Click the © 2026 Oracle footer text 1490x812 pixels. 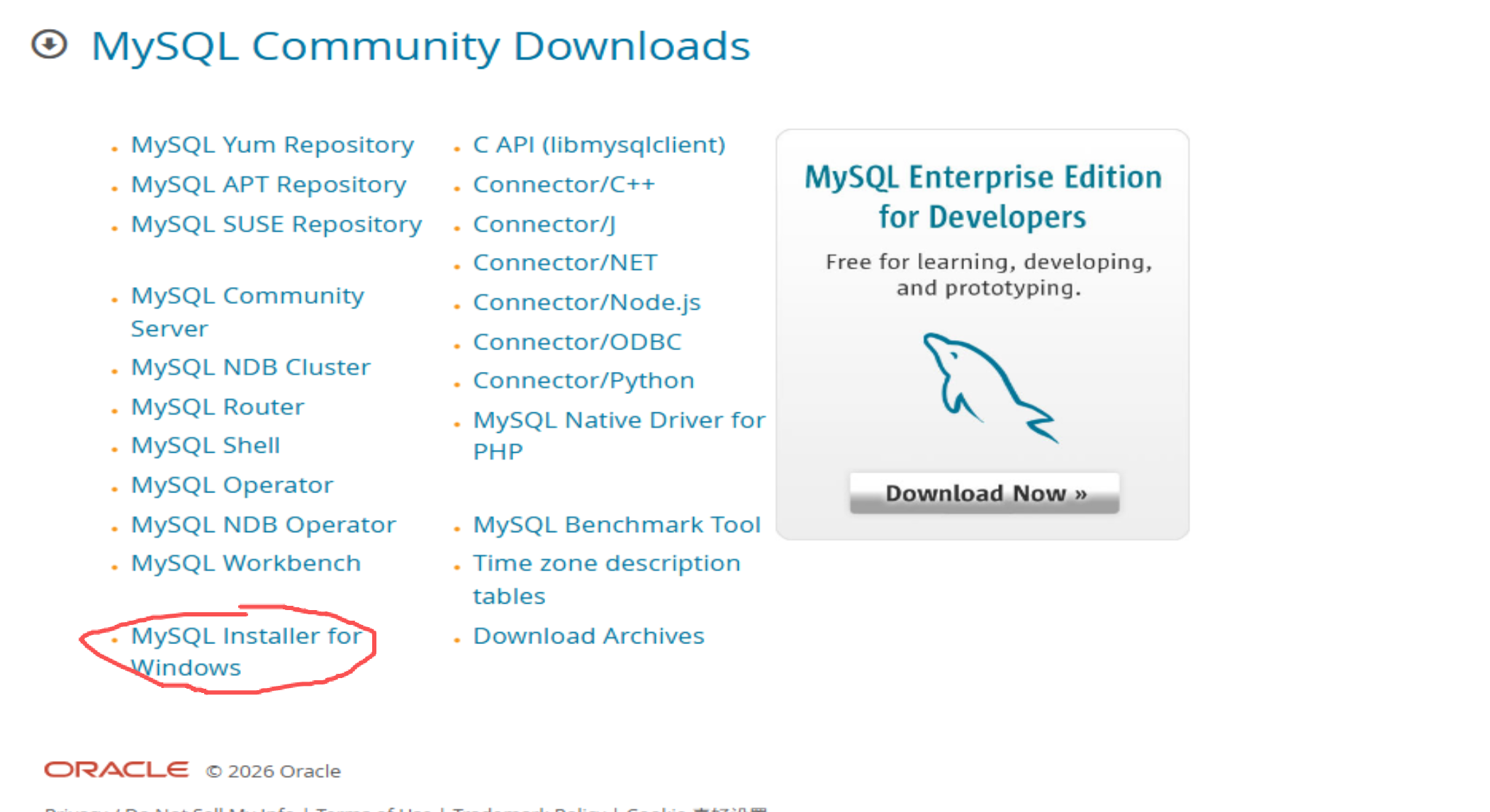(273, 771)
